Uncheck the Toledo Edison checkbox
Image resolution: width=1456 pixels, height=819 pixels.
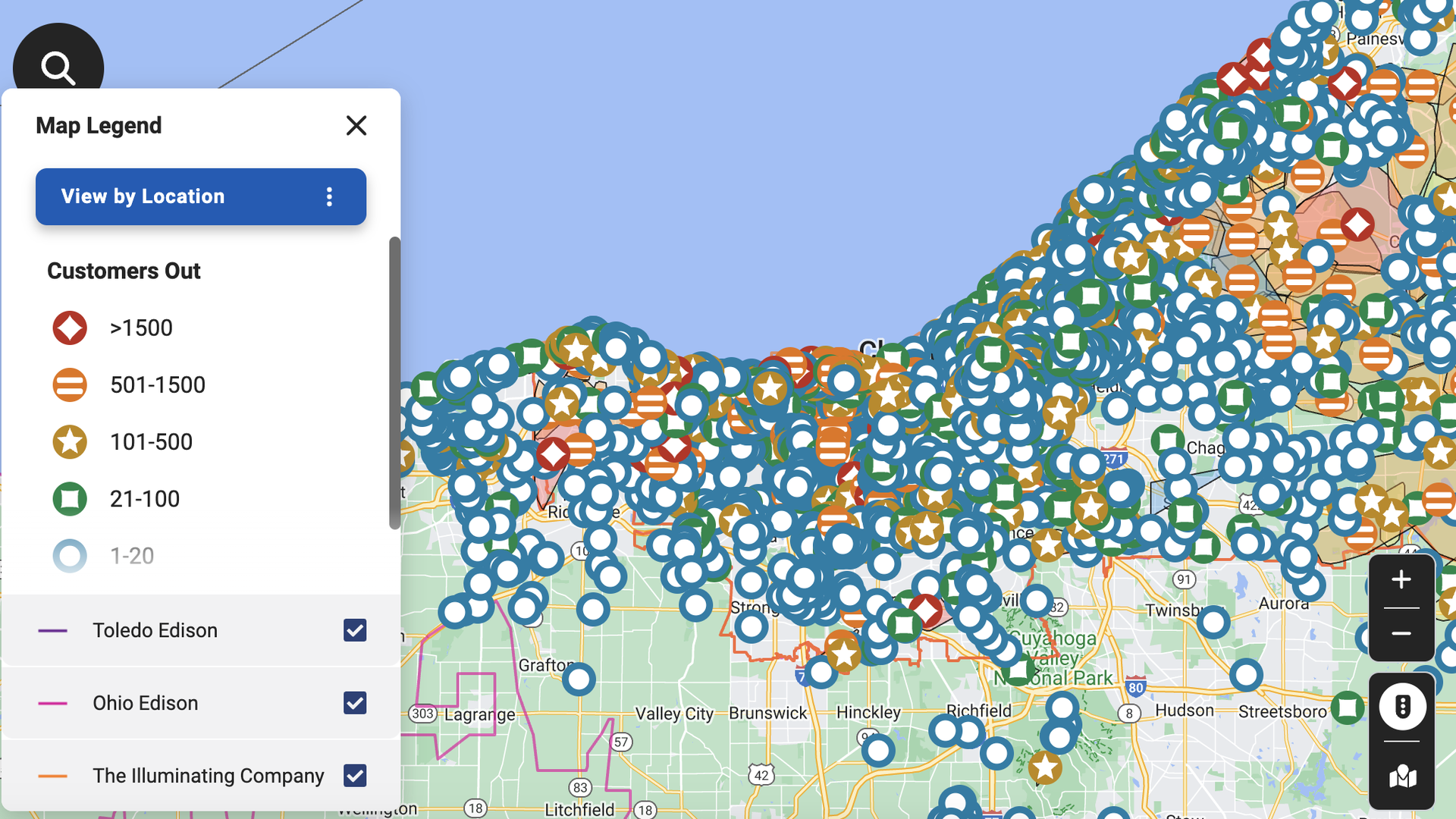click(354, 630)
